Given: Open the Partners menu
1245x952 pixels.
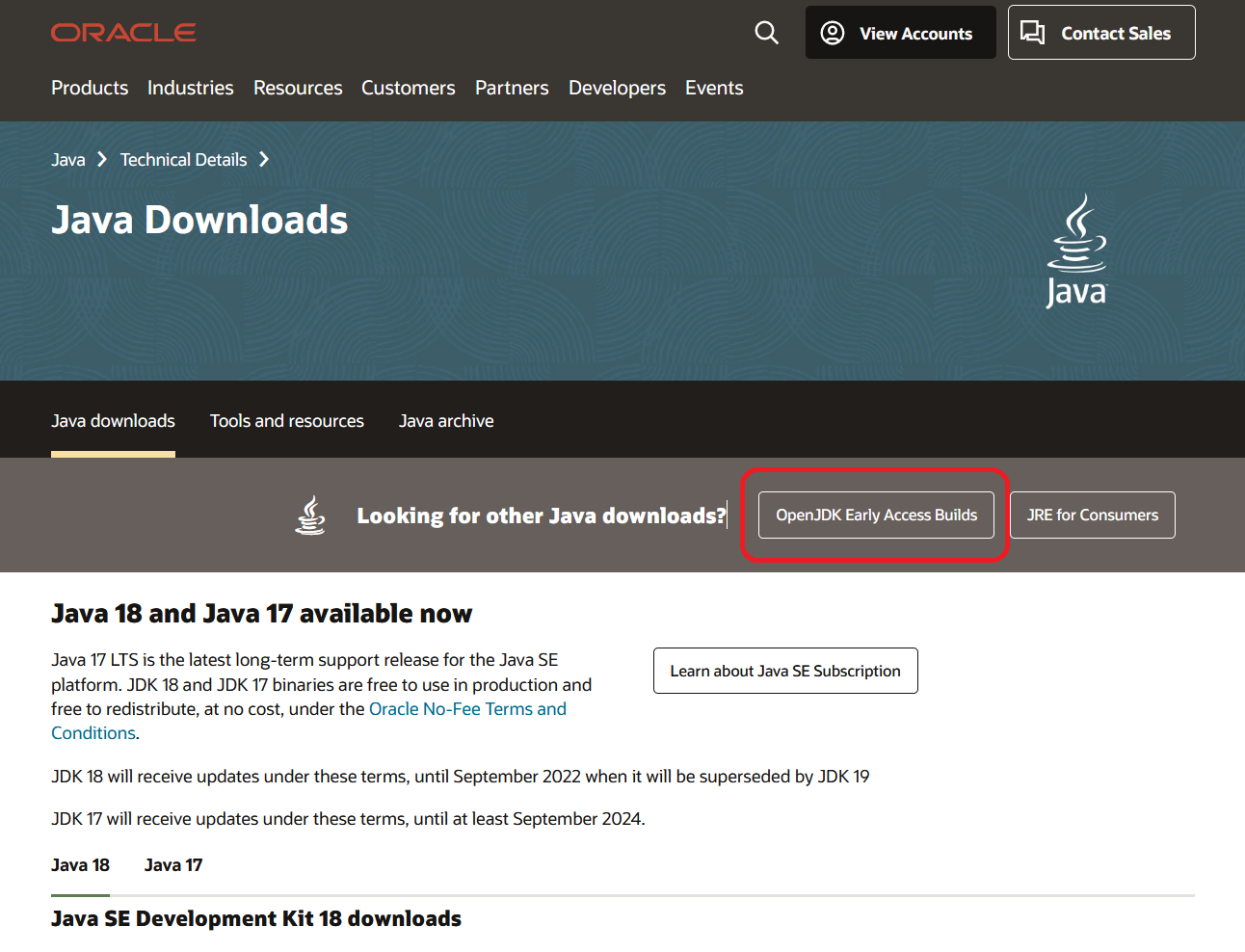Looking at the screenshot, I should pyautogui.click(x=512, y=88).
